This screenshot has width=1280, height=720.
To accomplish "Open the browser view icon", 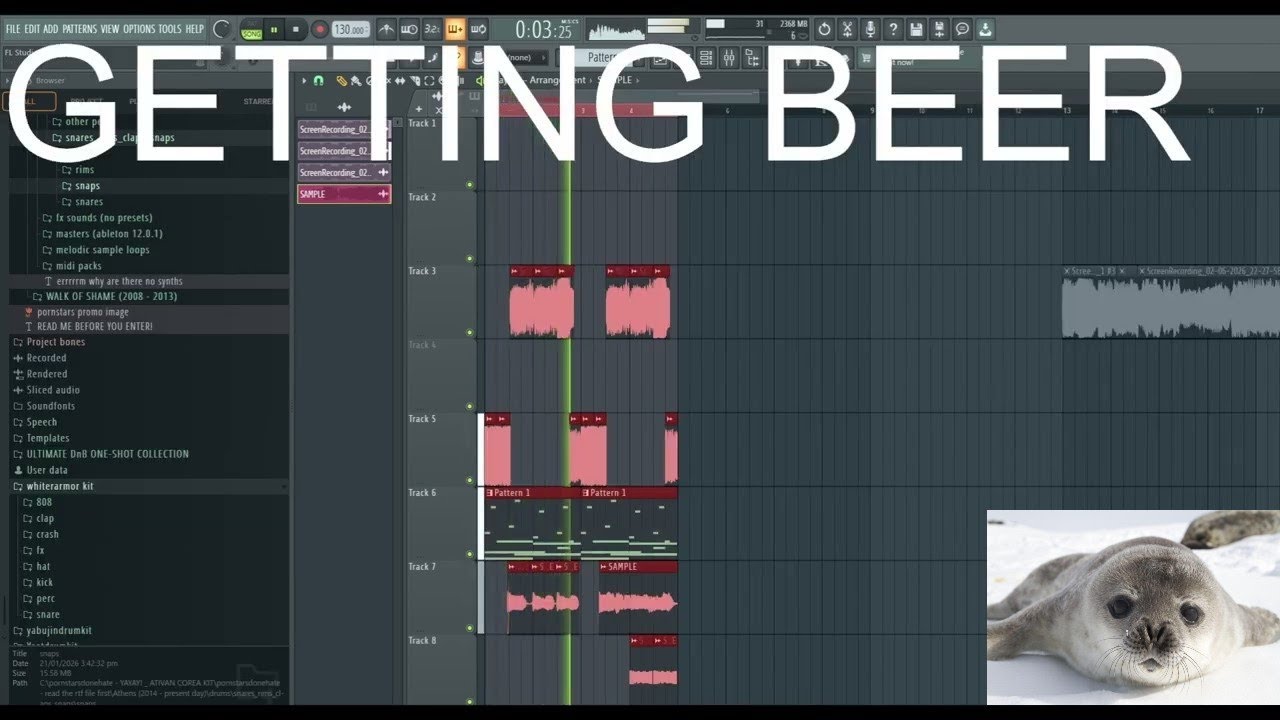I will tap(752, 58).
